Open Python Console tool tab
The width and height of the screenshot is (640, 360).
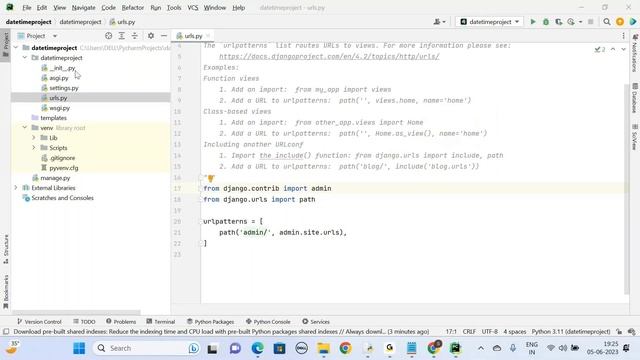pyautogui.click(x=268, y=322)
